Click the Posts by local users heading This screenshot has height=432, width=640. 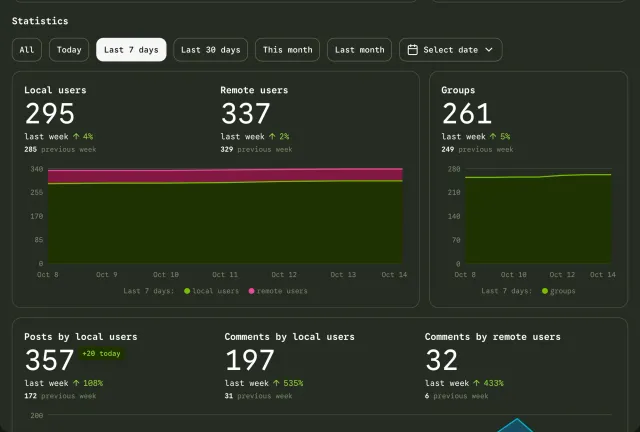pos(81,337)
